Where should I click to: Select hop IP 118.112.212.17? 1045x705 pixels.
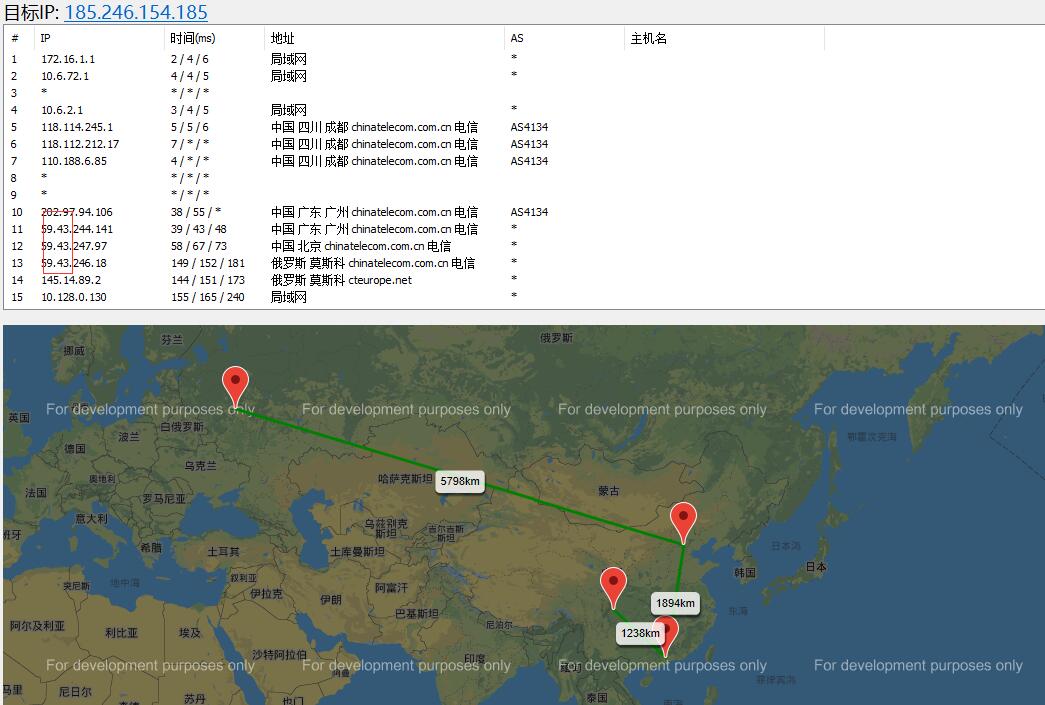pos(80,144)
